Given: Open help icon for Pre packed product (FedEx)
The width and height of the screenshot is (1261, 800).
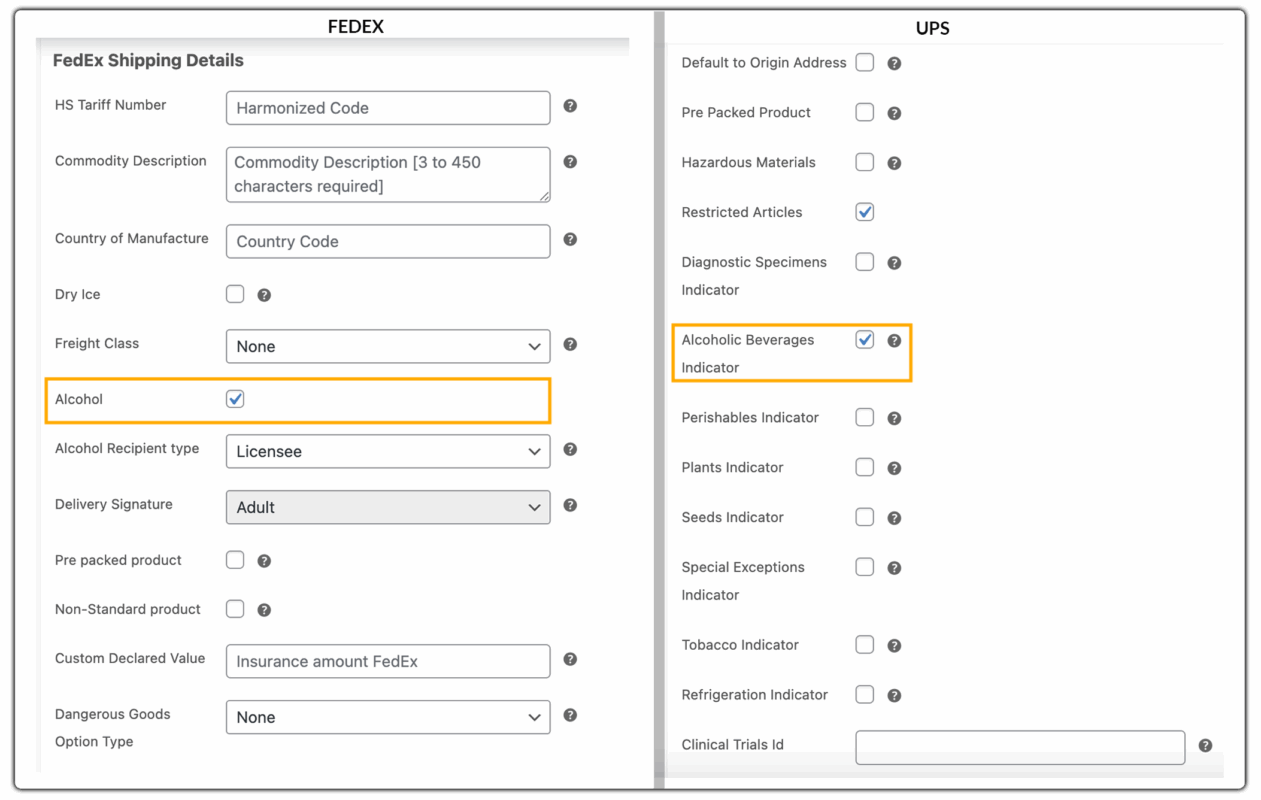Looking at the screenshot, I should [264, 561].
